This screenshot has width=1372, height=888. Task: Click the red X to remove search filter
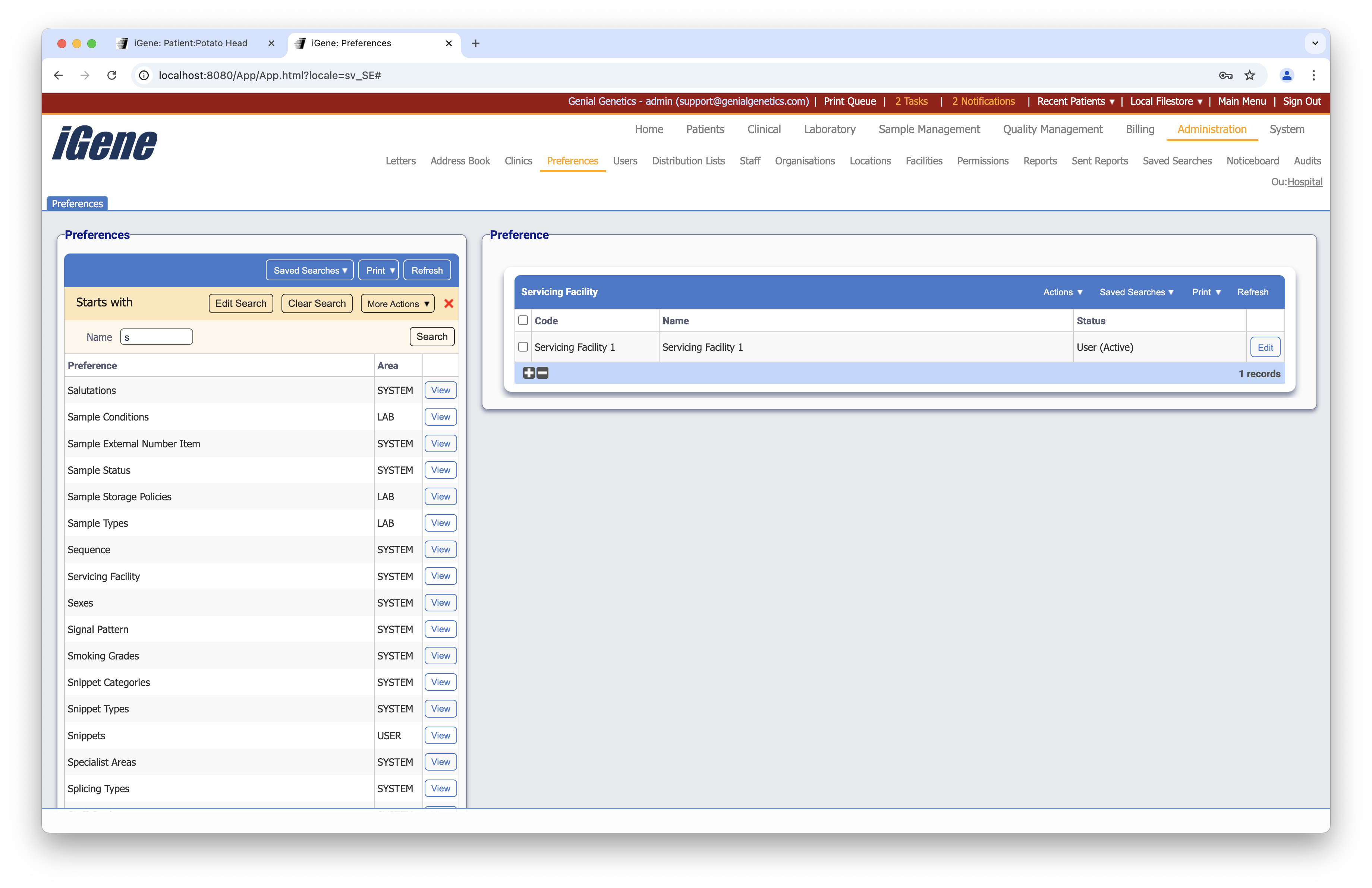[x=449, y=304]
